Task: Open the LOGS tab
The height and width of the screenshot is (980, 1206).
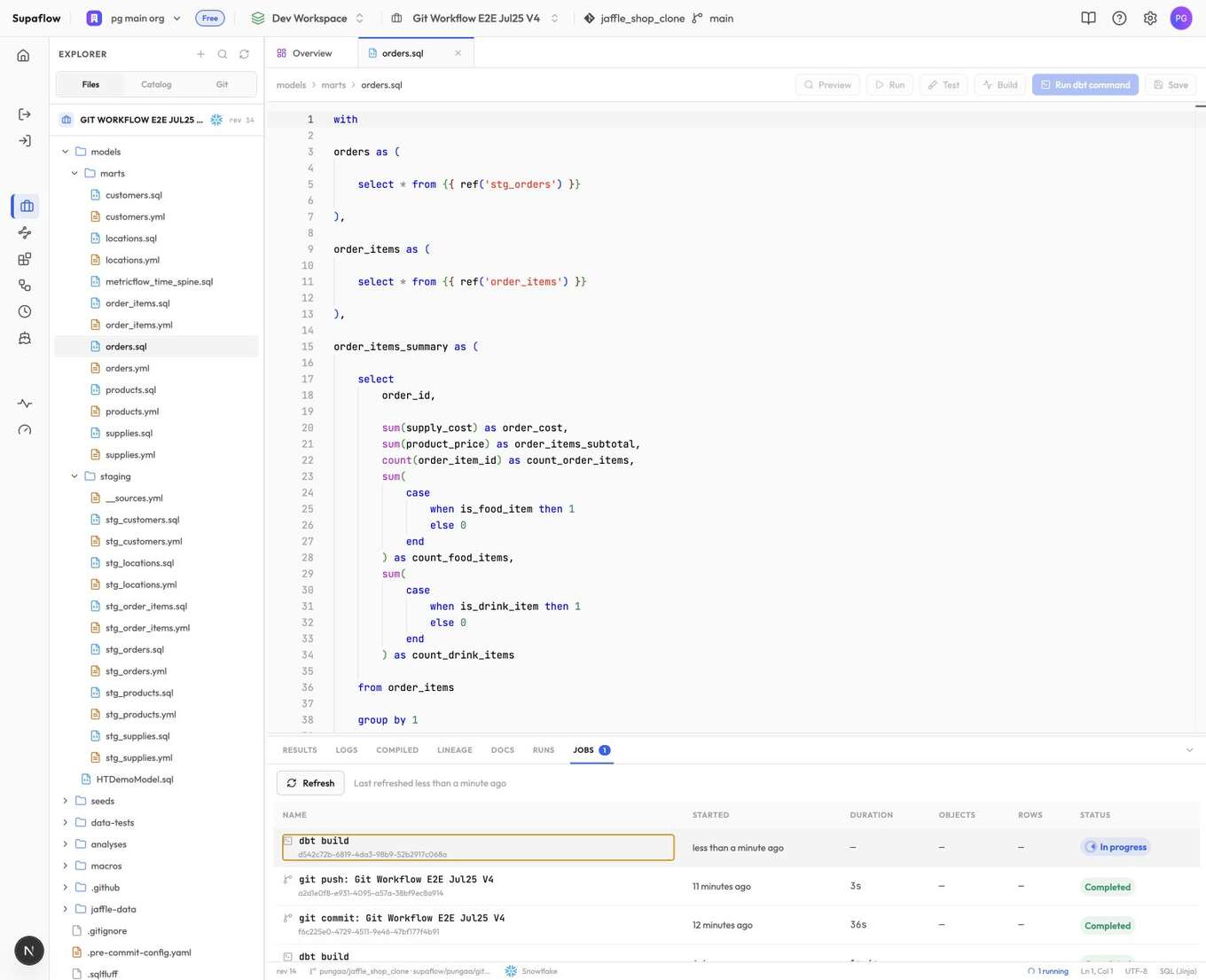Action: 347,750
